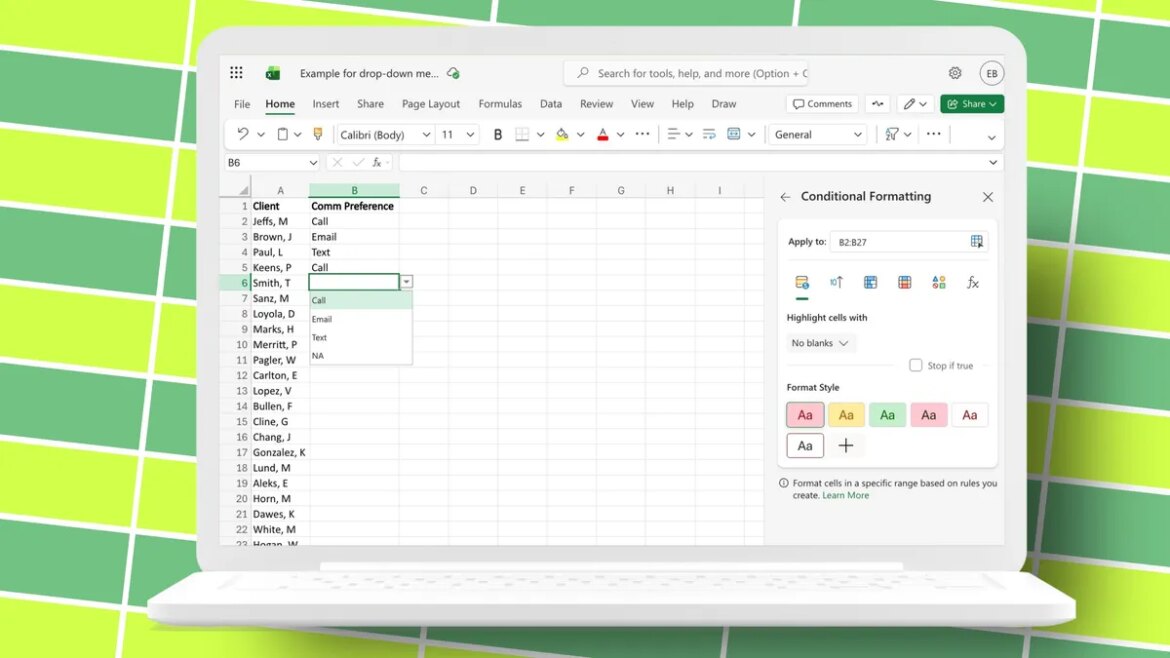Toggle Bold formatting in the toolbar
The width and height of the screenshot is (1170, 658).
pyautogui.click(x=498, y=133)
